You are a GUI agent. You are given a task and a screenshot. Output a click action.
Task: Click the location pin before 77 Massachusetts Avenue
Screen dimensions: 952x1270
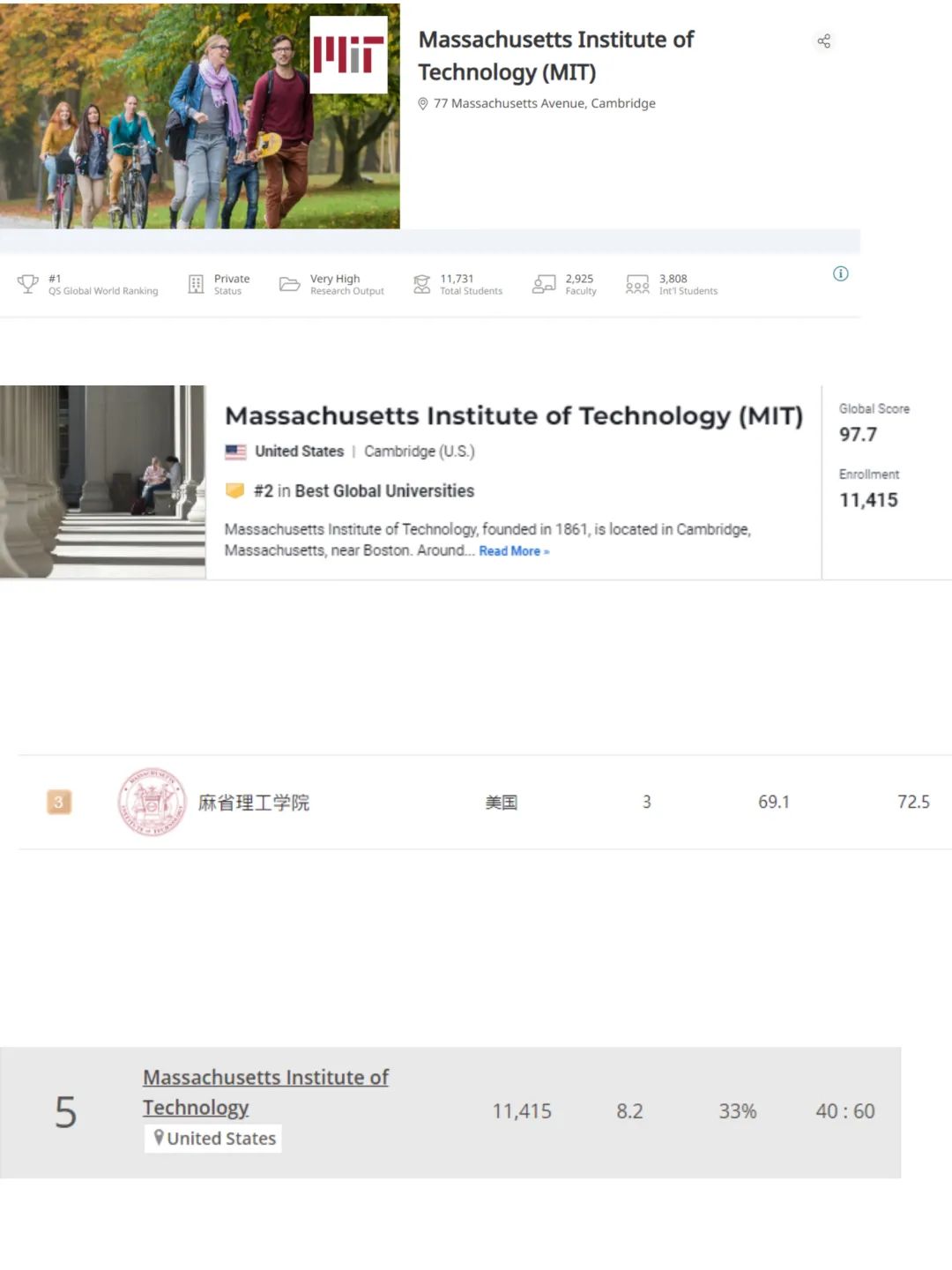tap(423, 103)
